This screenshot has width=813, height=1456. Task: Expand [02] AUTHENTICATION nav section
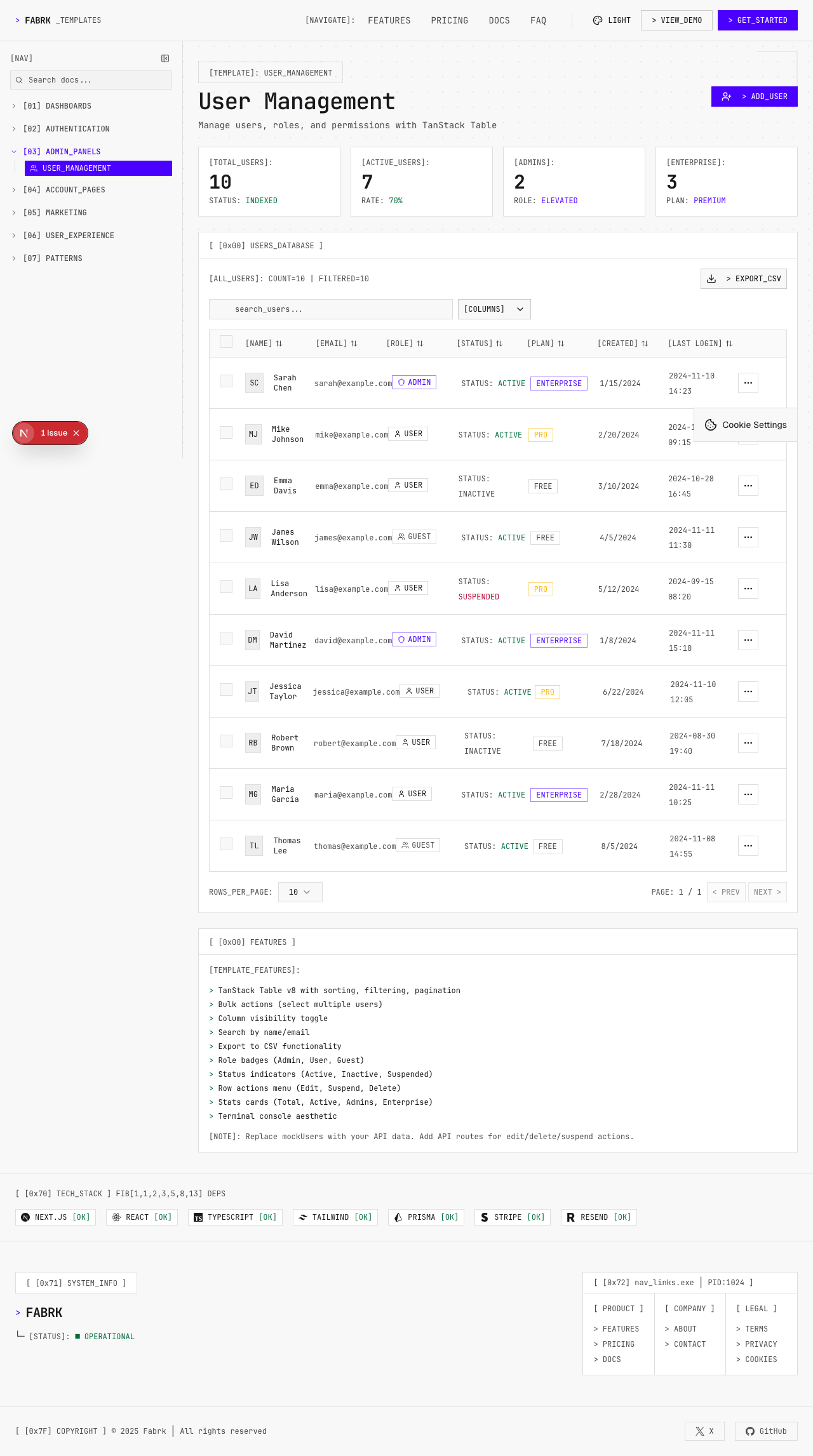coord(91,129)
